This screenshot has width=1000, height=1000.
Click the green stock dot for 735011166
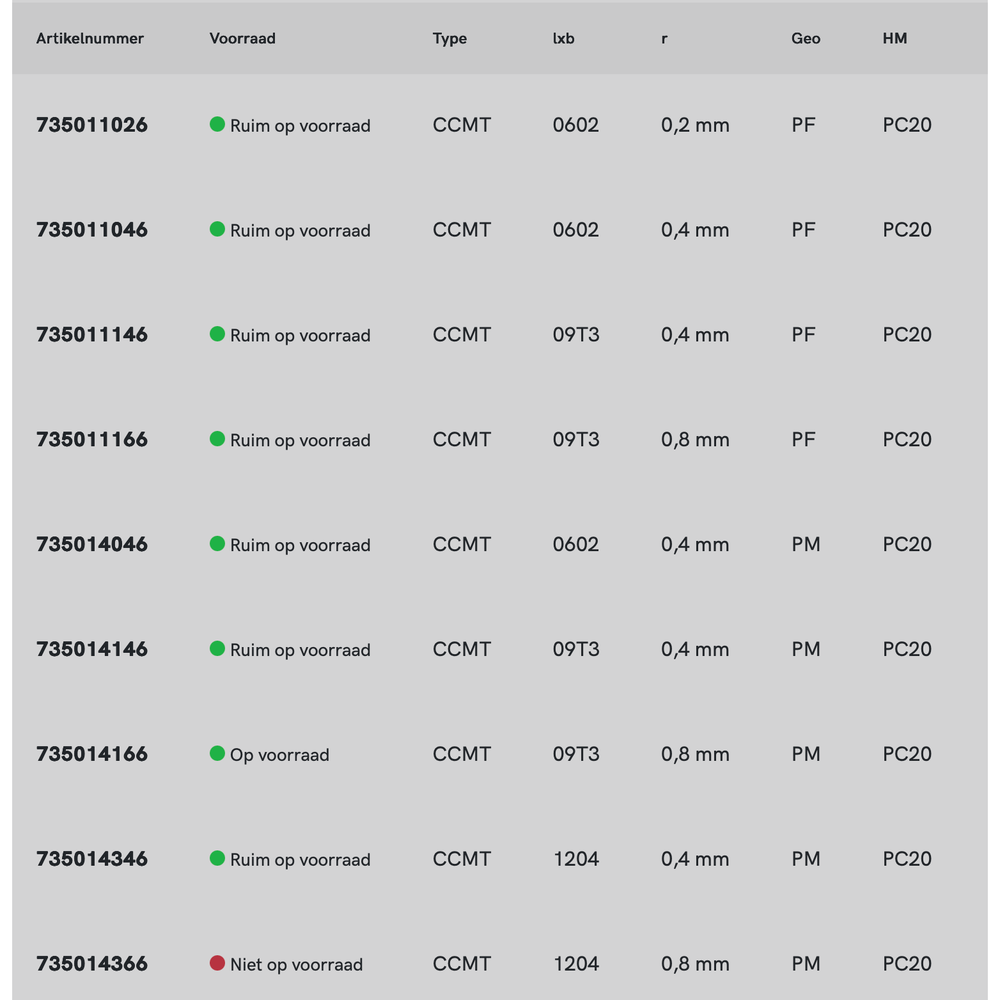pyautogui.click(x=217, y=439)
